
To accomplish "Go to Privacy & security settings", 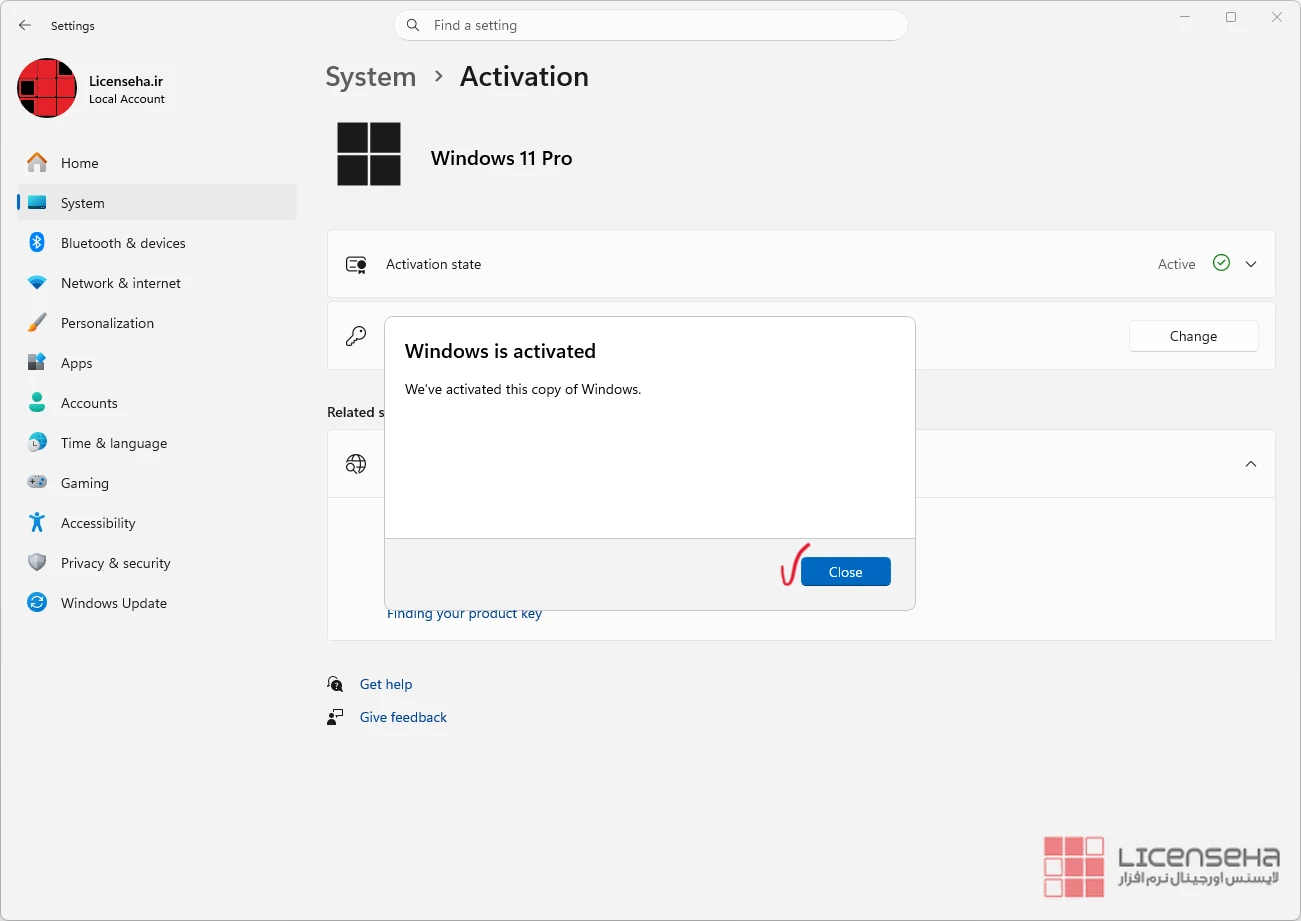I will [157, 563].
